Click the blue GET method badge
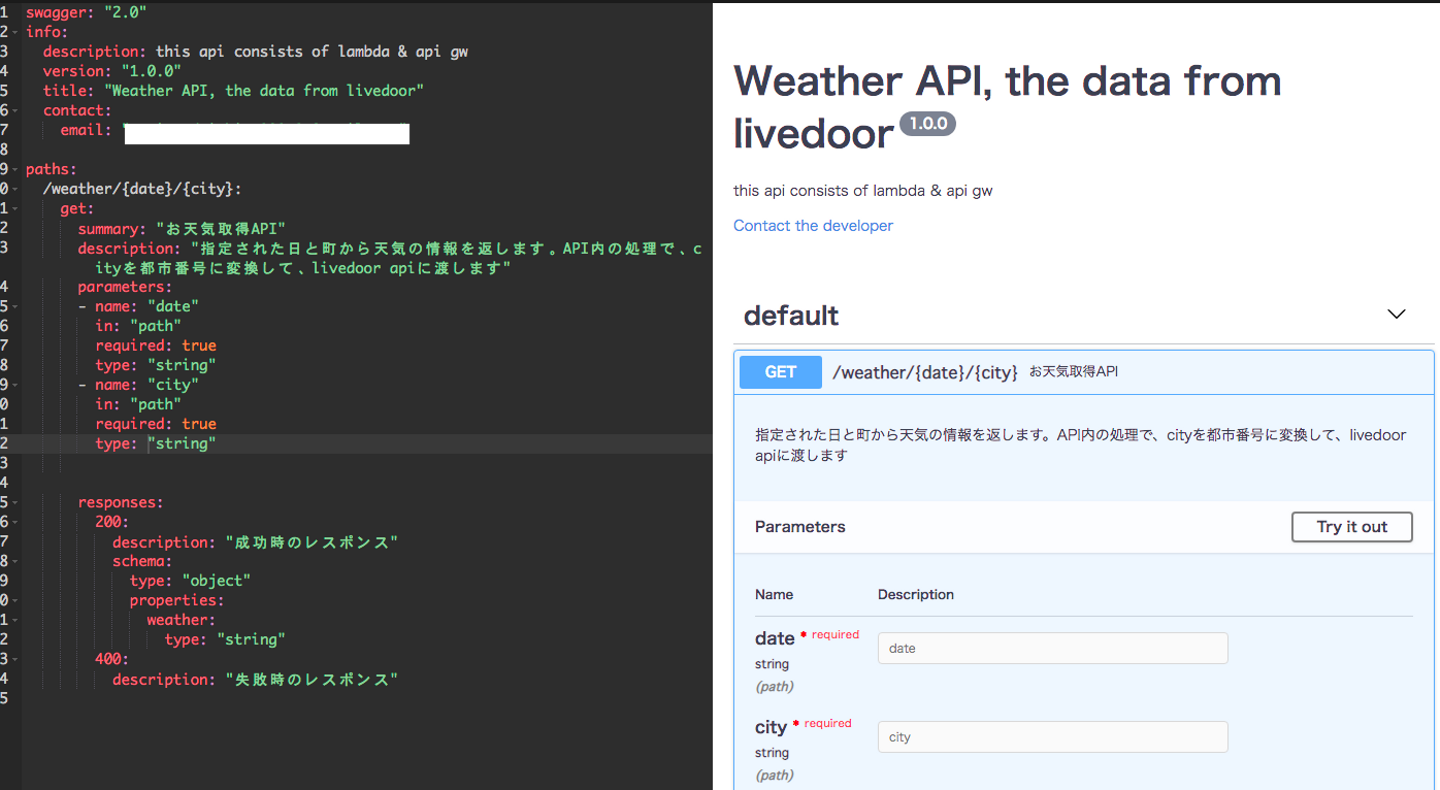Screen dimensions: 1440x790 (781, 372)
